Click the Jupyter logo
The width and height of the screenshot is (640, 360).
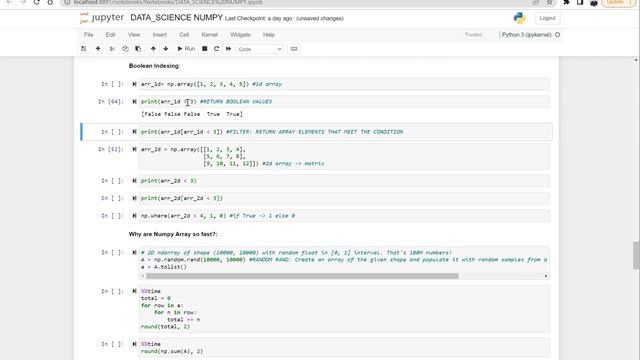pyautogui.click(x=102, y=18)
